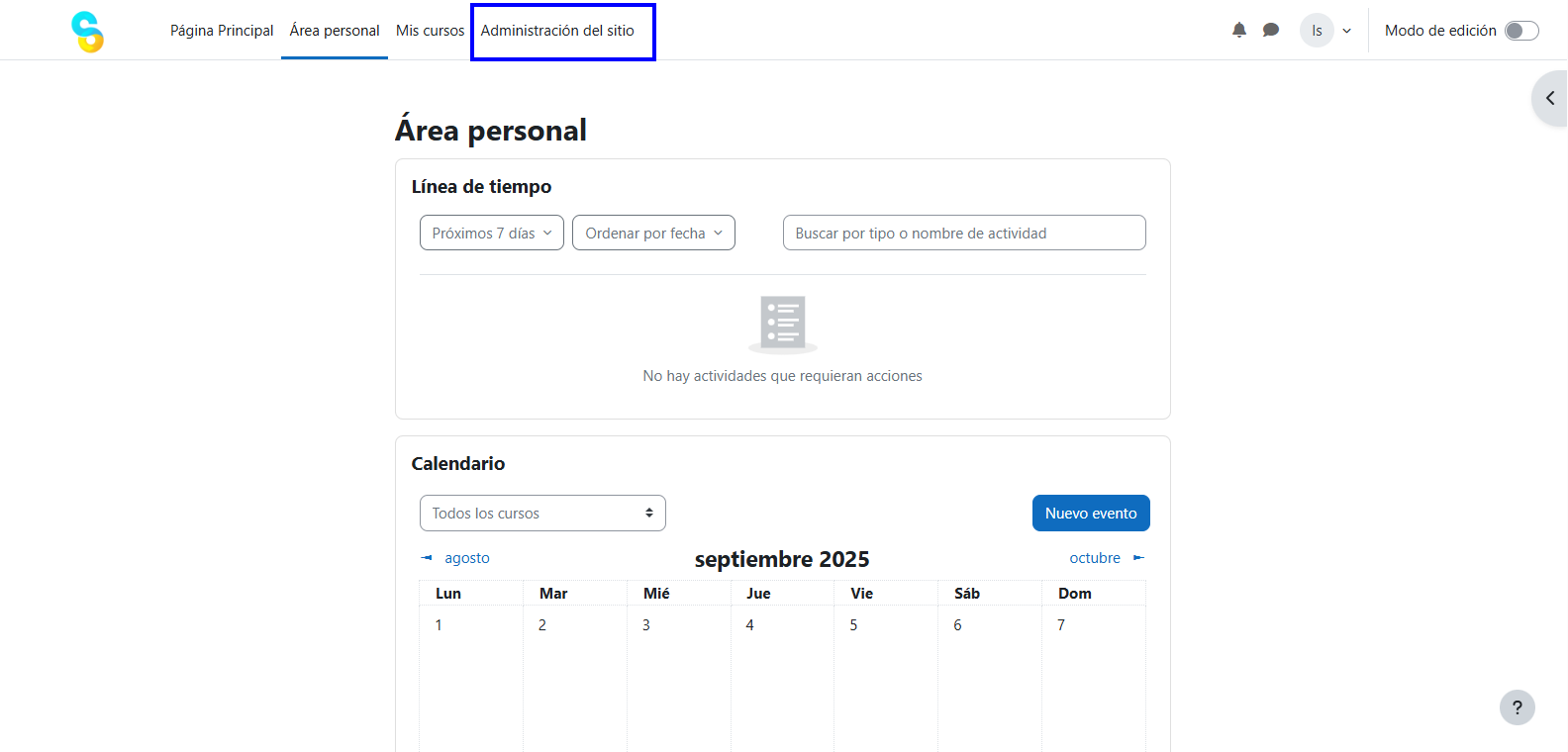Toggle Modo de edición switch
The image size is (1568, 752).
click(1521, 31)
